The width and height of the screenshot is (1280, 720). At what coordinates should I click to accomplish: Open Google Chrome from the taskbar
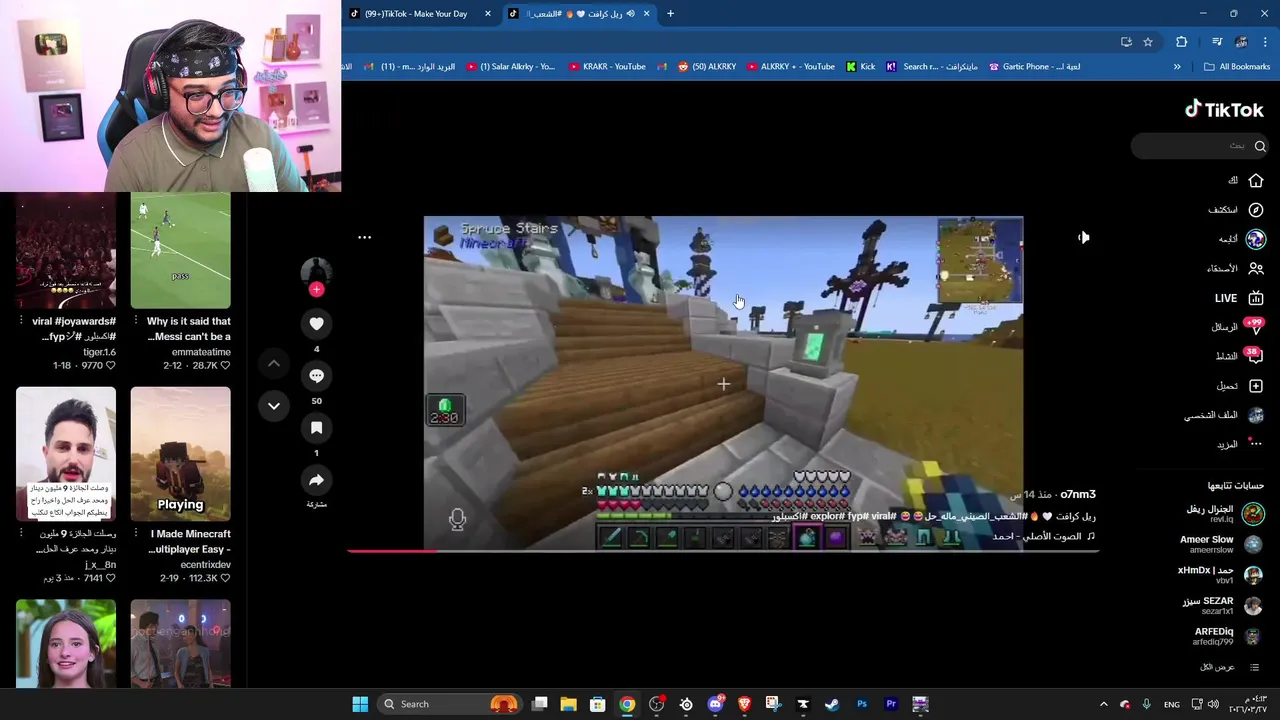click(x=627, y=704)
